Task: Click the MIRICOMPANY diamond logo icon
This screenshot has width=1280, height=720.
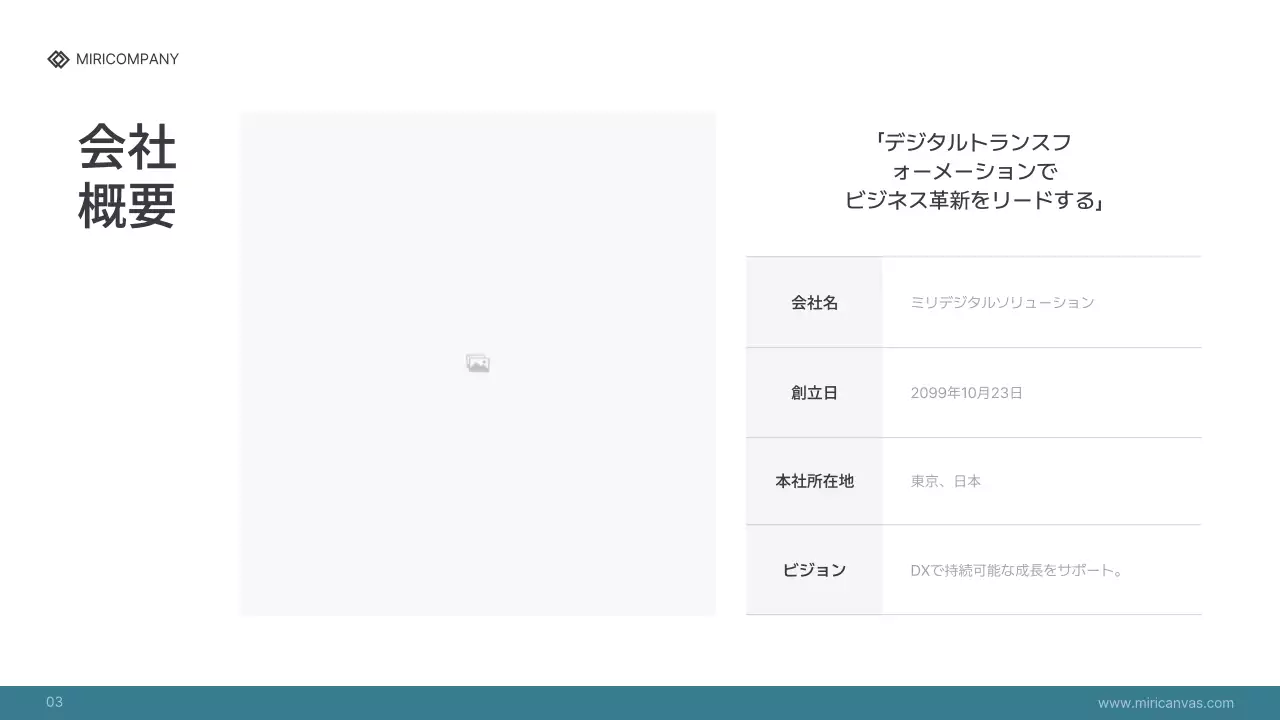Action: click(x=58, y=59)
